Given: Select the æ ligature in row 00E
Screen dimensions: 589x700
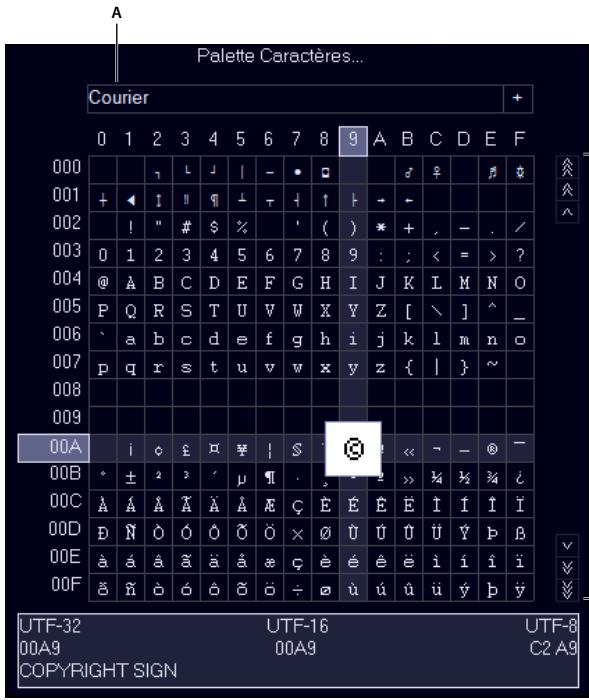Looking at the screenshot, I should [x=270, y=561].
